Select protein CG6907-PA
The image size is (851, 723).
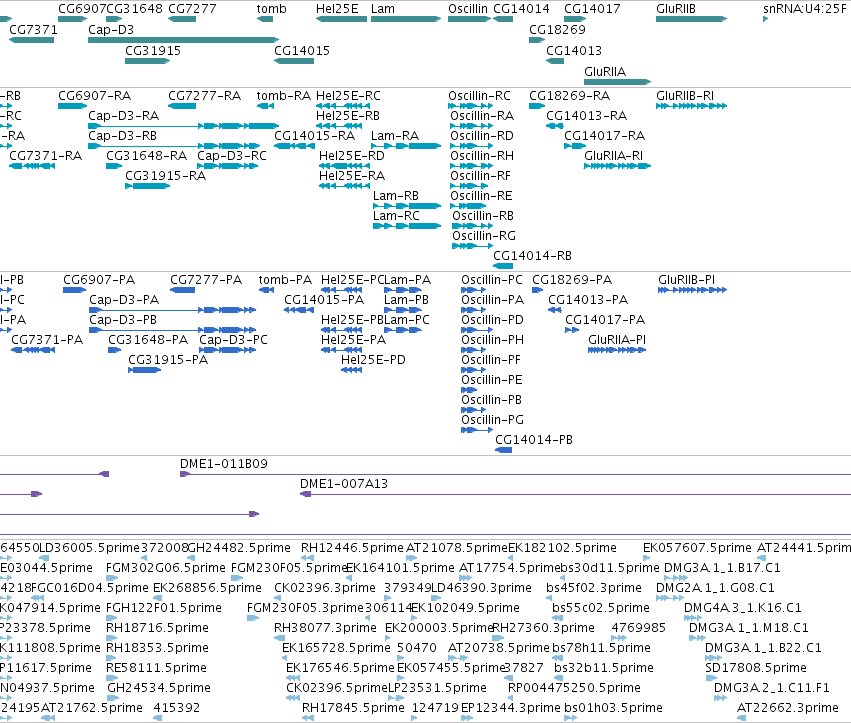(x=75, y=290)
